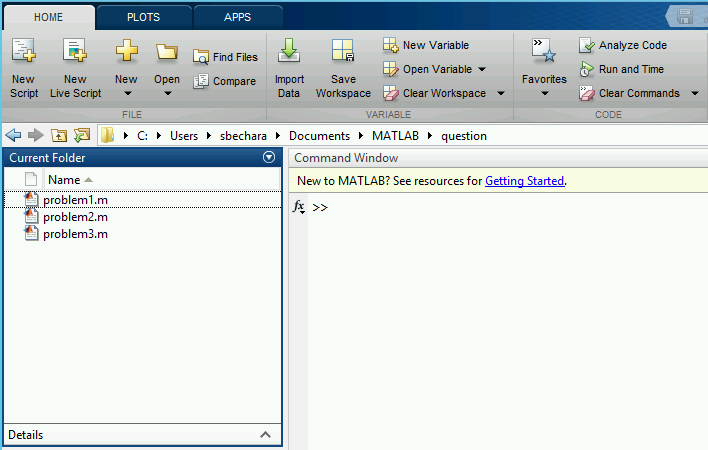Switch to the APPS tab
Screen dimensions: 708x450
[x=238, y=17]
